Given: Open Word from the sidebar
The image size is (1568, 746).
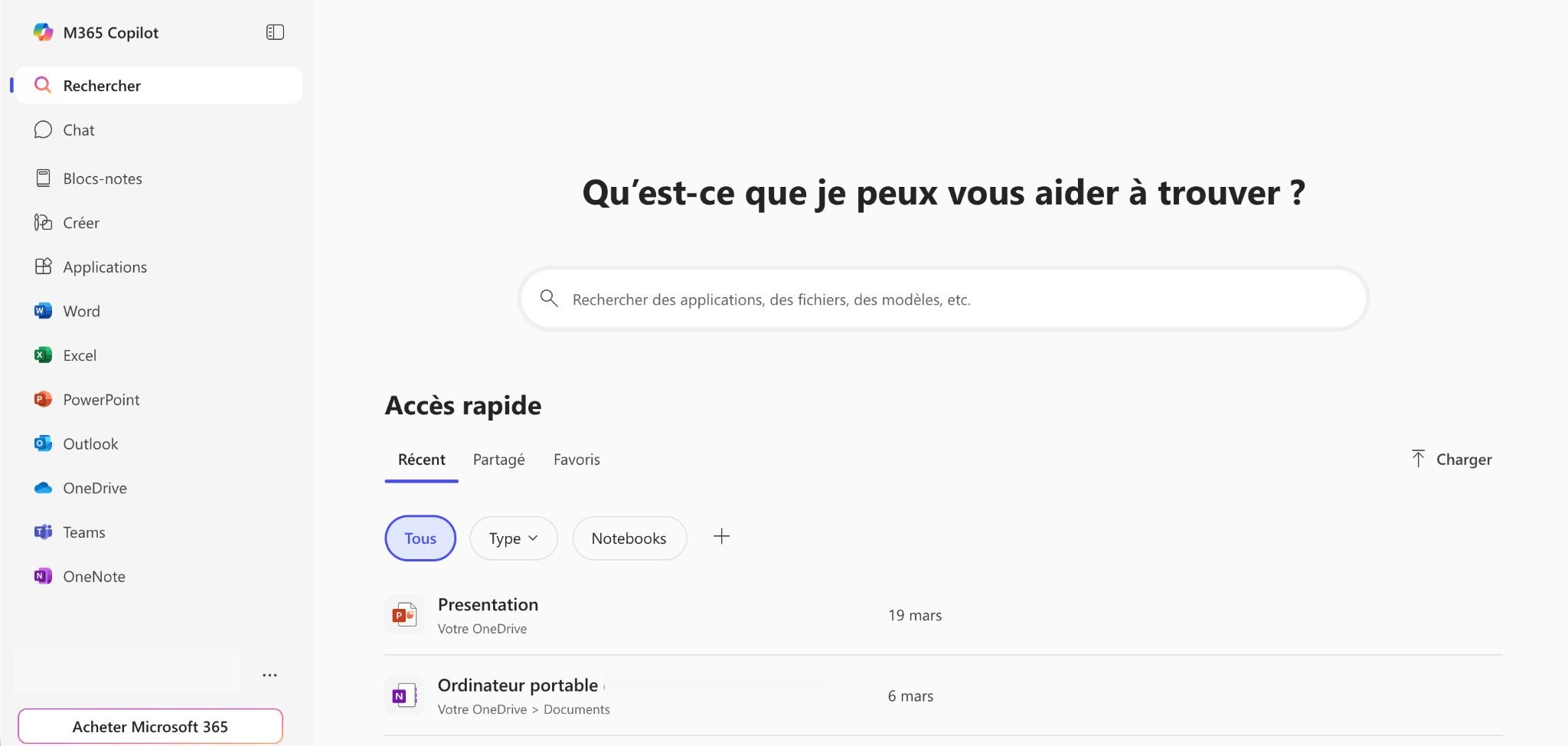Looking at the screenshot, I should point(81,311).
